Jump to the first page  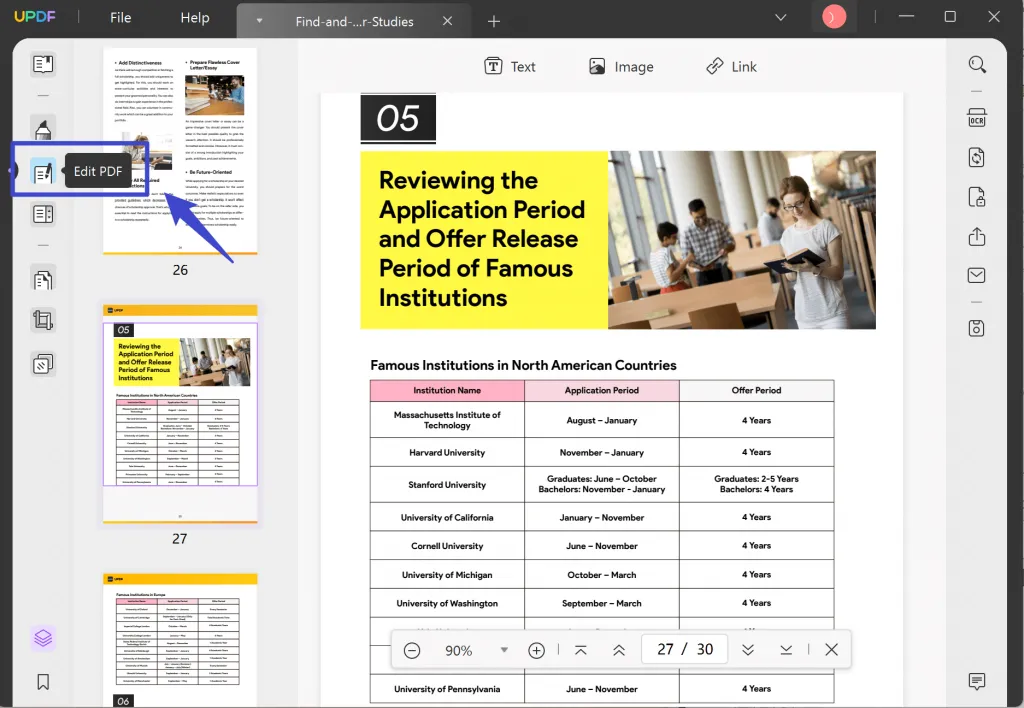(x=581, y=650)
